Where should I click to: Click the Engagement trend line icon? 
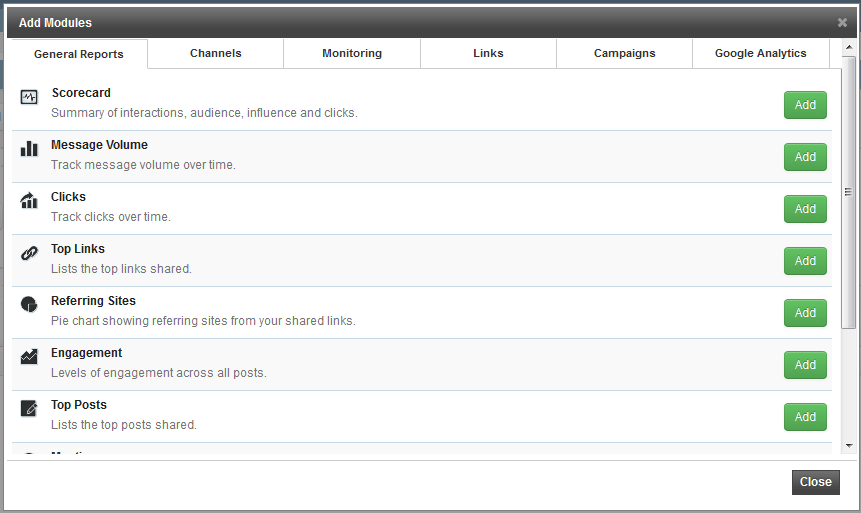(29, 356)
